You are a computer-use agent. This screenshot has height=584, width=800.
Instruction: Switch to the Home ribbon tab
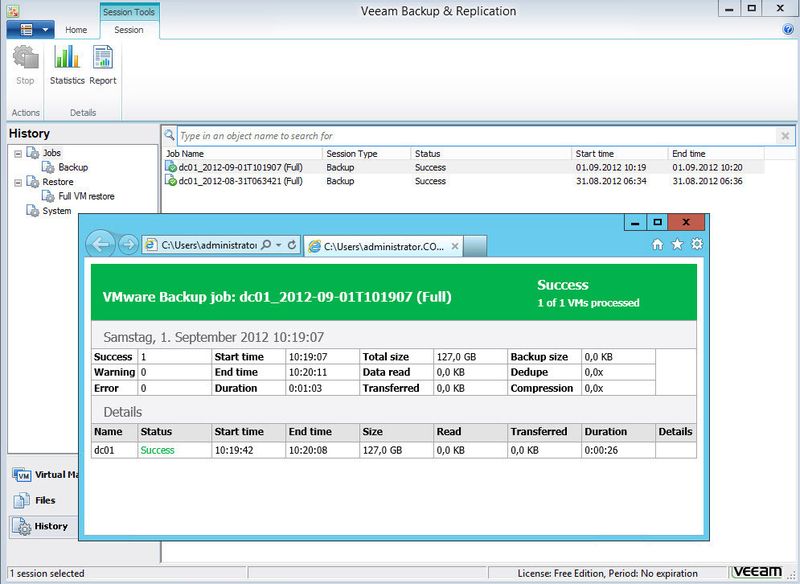coord(76,30)
